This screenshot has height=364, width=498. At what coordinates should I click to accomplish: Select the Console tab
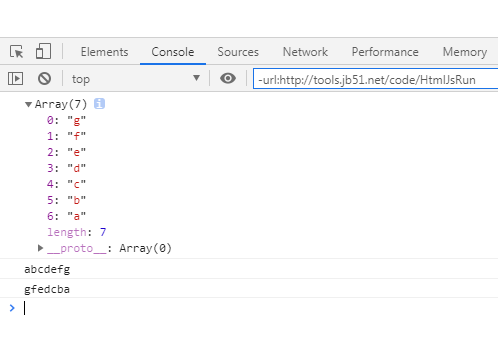pos(173,52)
